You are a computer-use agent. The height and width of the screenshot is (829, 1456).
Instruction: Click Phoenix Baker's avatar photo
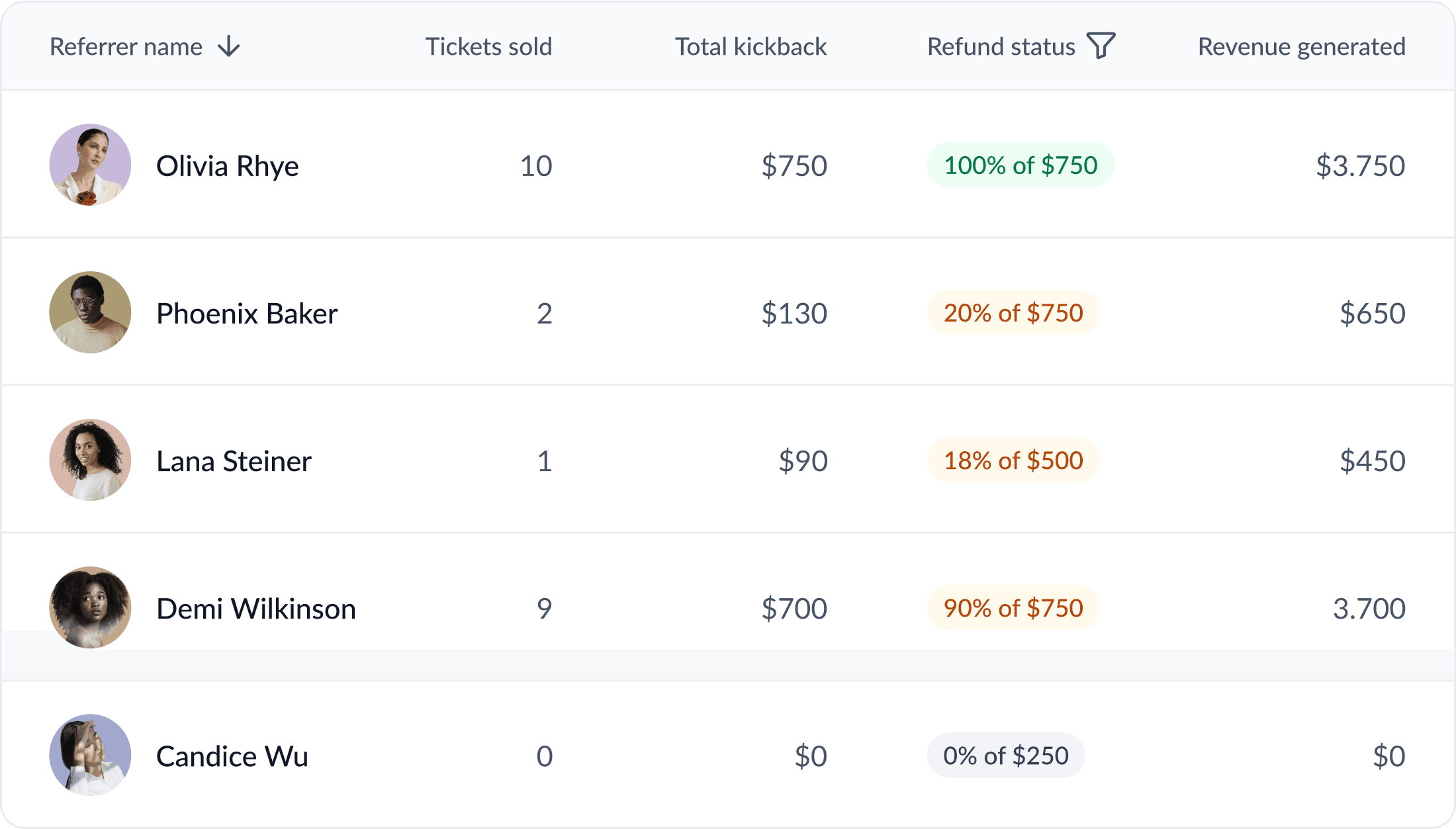[x=90, y=312]
